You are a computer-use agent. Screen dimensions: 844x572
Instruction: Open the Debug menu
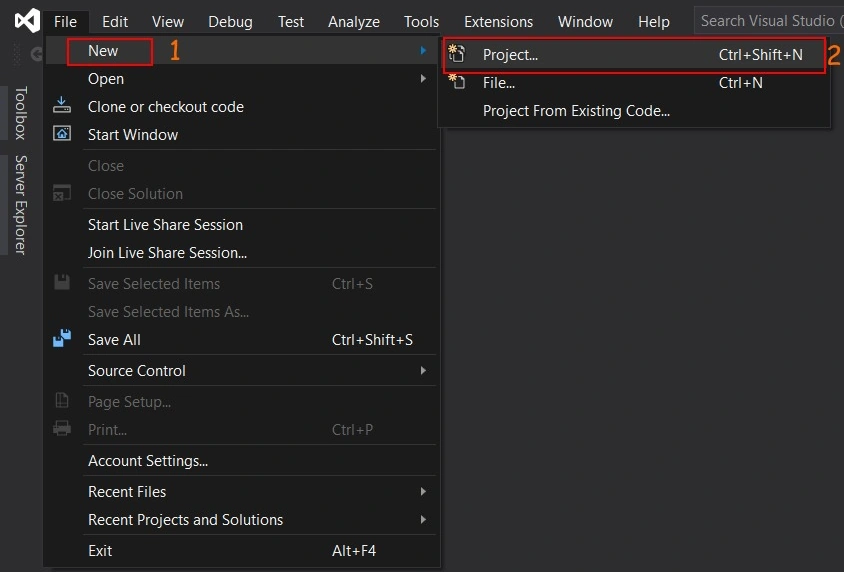coord(230,22)
